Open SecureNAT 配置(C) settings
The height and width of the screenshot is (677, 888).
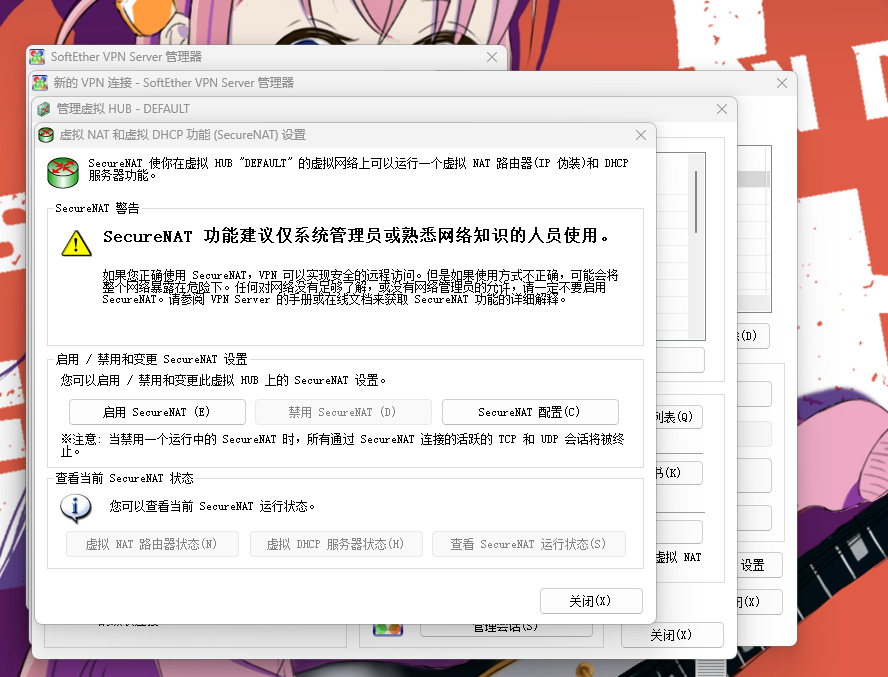[530, 412]
